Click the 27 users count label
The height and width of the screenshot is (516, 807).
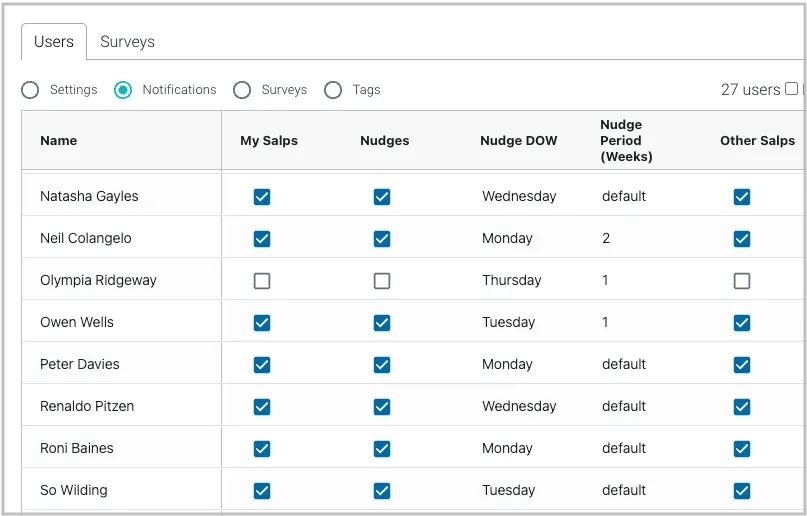pos(750,90)
